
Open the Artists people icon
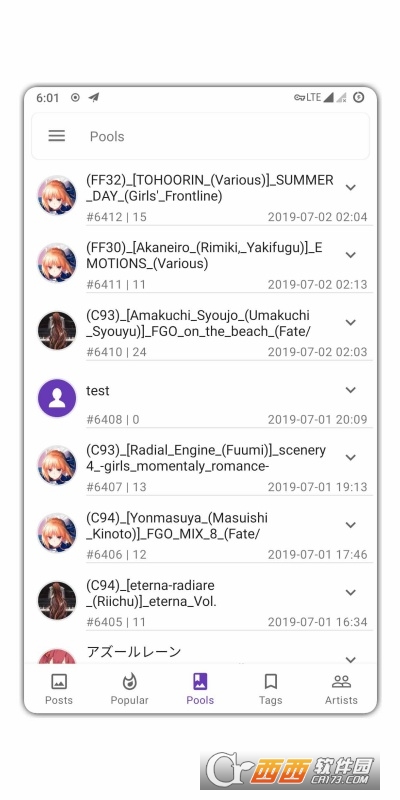point(341,681)
